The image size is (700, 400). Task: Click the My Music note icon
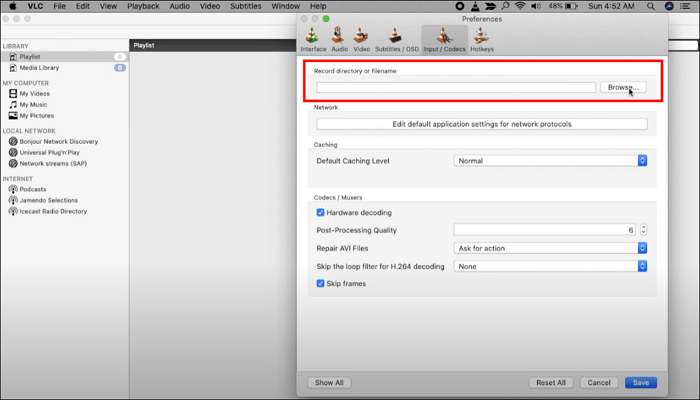13,104
